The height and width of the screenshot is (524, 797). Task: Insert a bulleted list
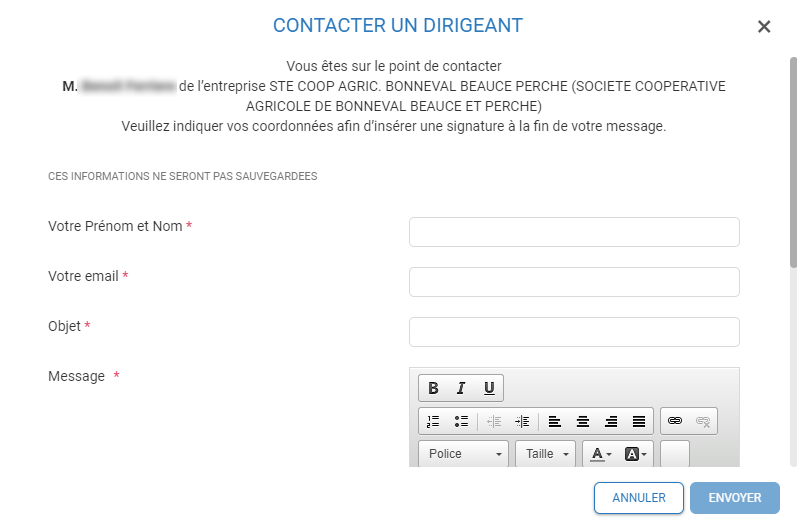[461, 421]
